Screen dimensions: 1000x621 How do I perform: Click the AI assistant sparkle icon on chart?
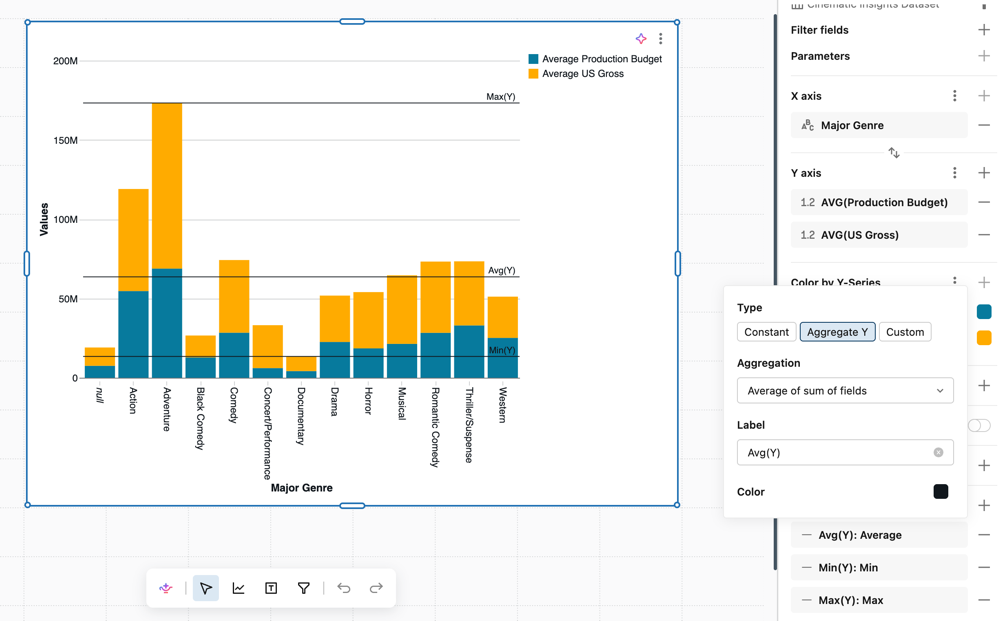point(641,39)
